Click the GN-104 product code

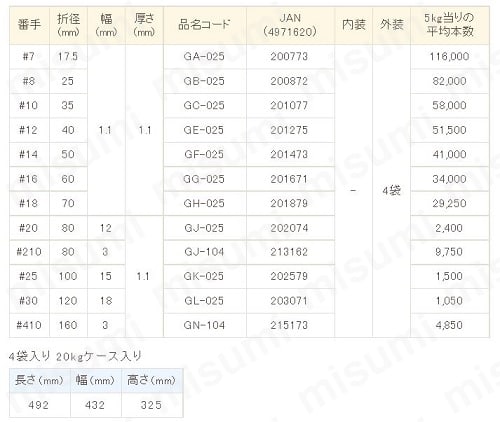(204, 325)
